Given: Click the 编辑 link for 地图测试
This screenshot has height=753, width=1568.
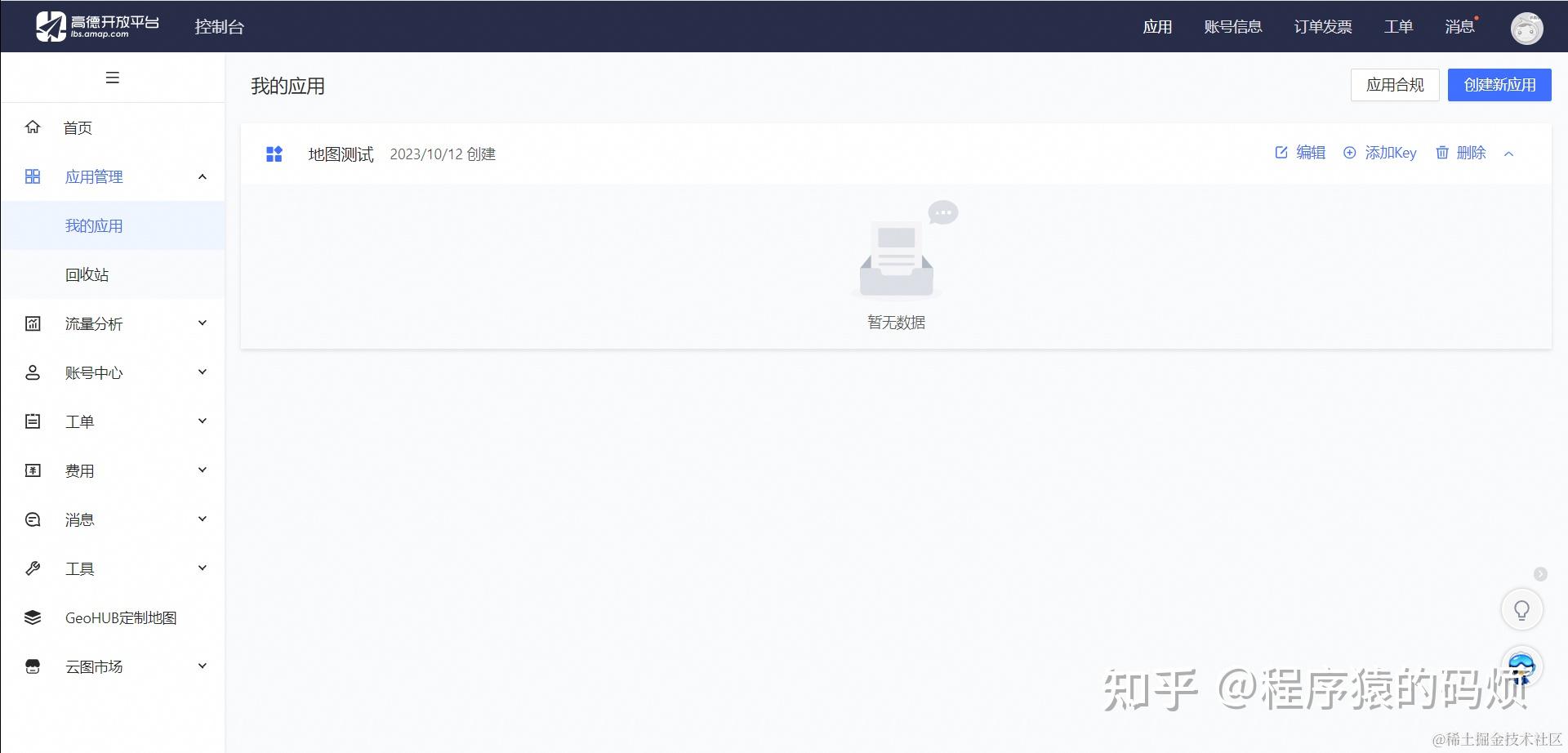Looking at the screenshot, I should (1310, 153).
